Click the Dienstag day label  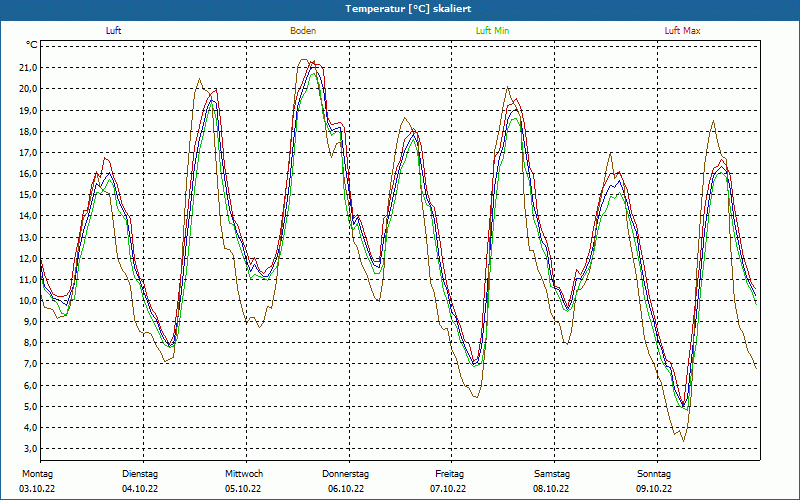[x=140, y=474]
